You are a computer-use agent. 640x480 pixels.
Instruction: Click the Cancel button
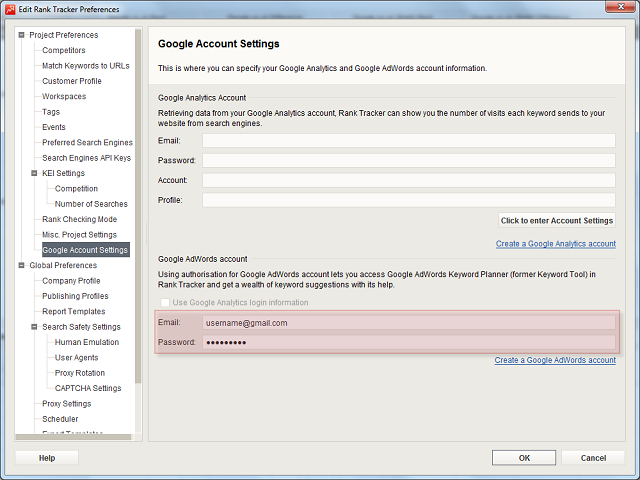(593, 458)
